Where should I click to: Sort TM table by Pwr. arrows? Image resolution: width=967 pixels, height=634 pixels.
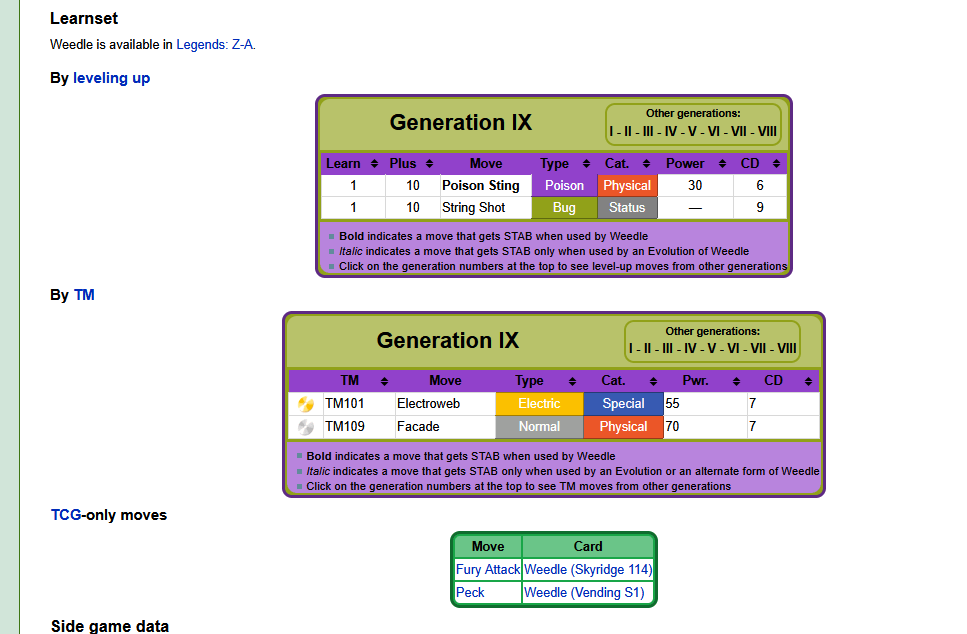736,381
